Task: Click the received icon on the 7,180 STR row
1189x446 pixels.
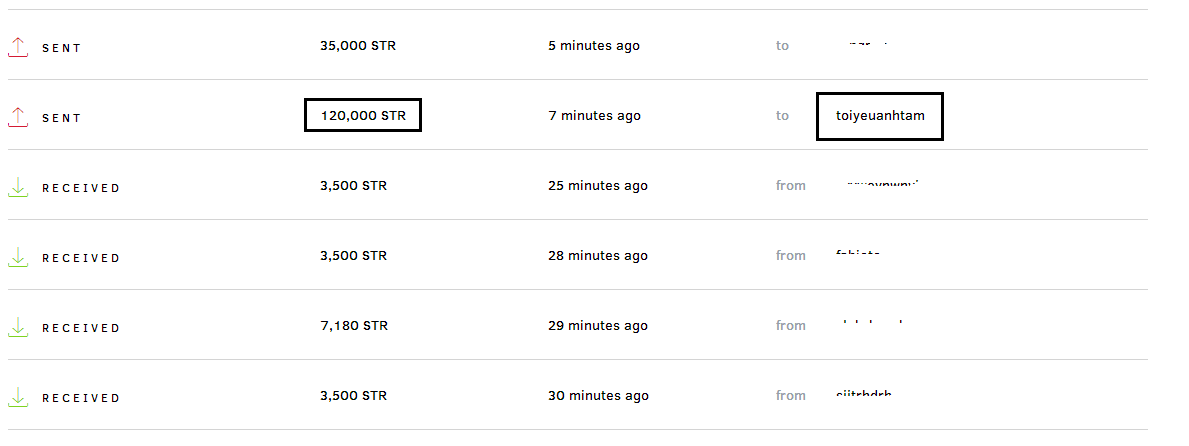Action: coord(17,326)
